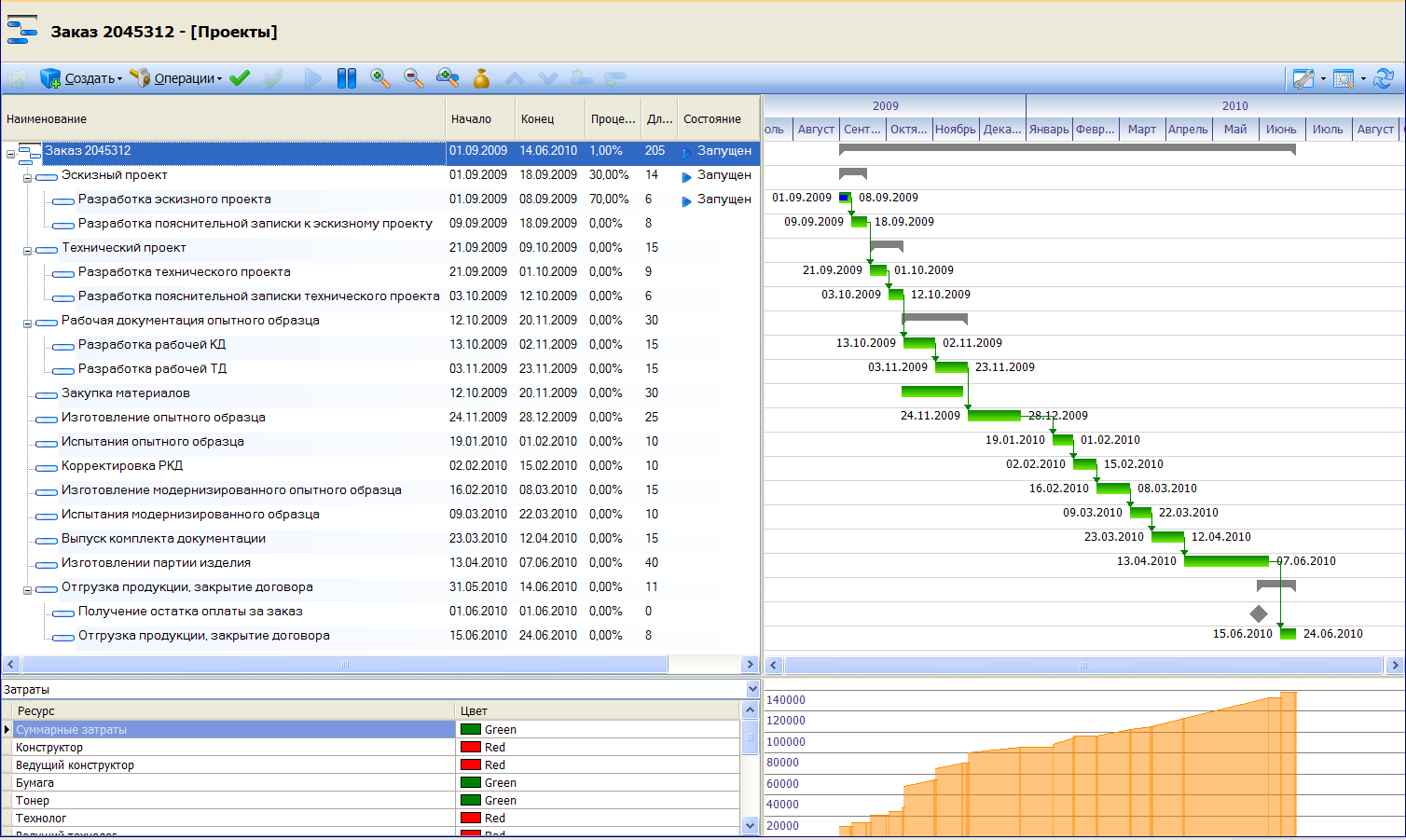
Task: Click the zoom-to-fit cloud magnifier icon
Action: (x=448, y=78)
